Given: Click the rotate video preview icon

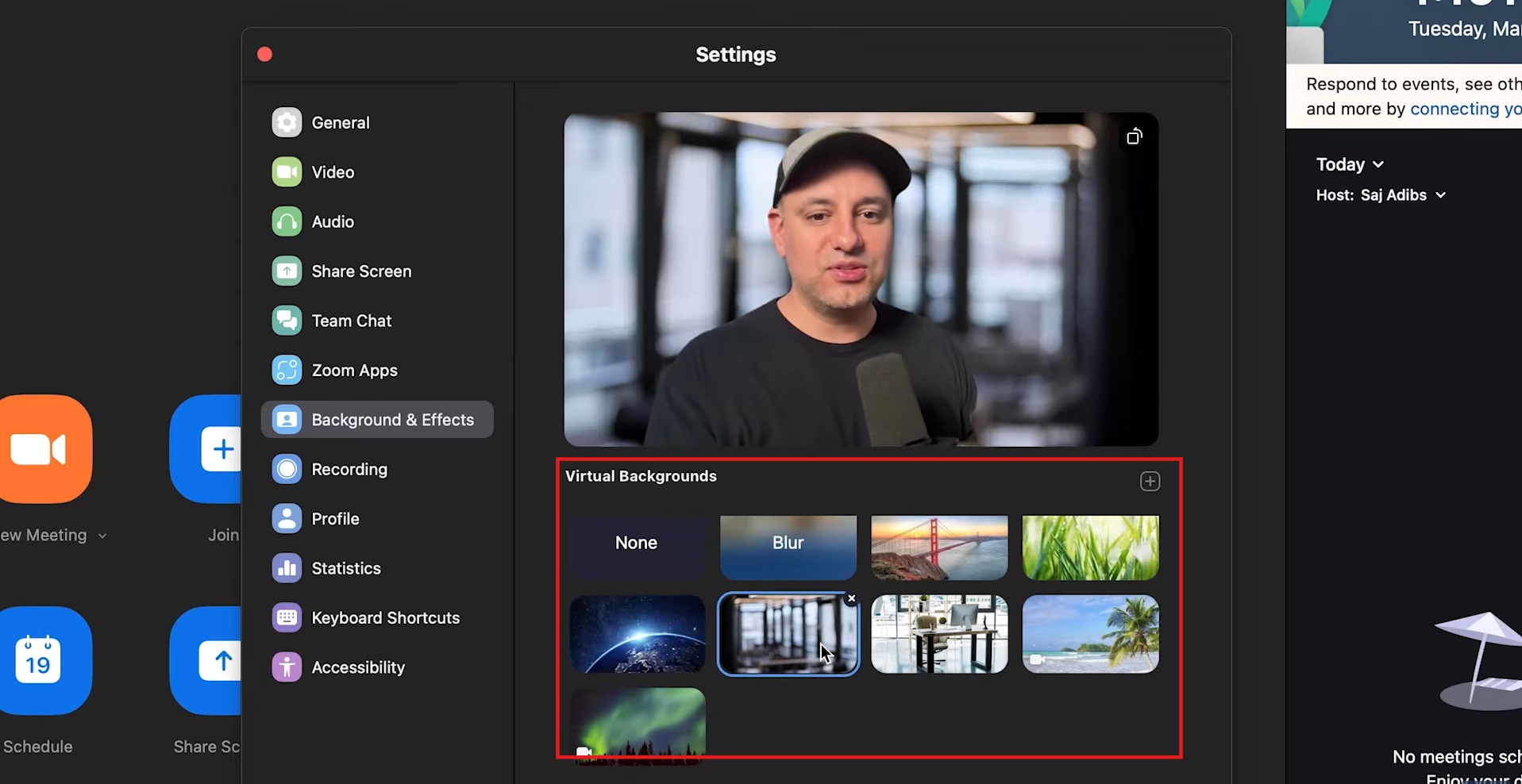Looking at the screenshot, I should pos(1134,136).
